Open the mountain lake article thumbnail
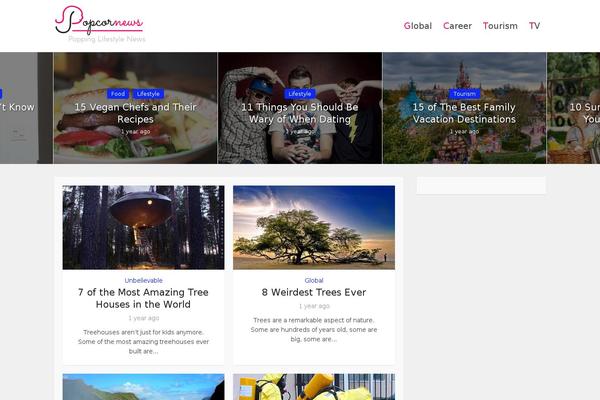This screenshot has height=400, width=600. click(x=143, y=387)
